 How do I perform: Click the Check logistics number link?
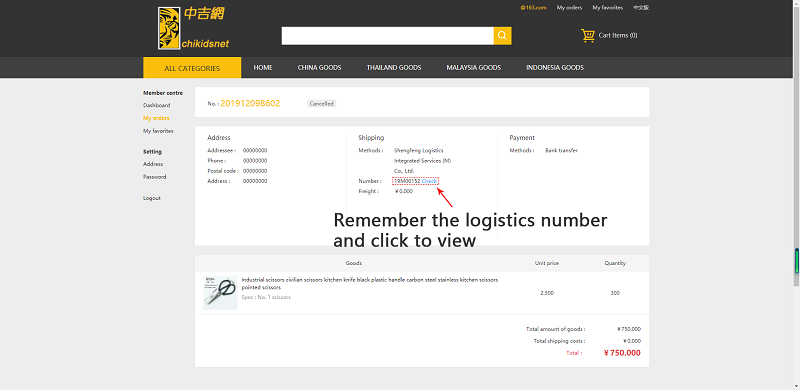[429, 181]
